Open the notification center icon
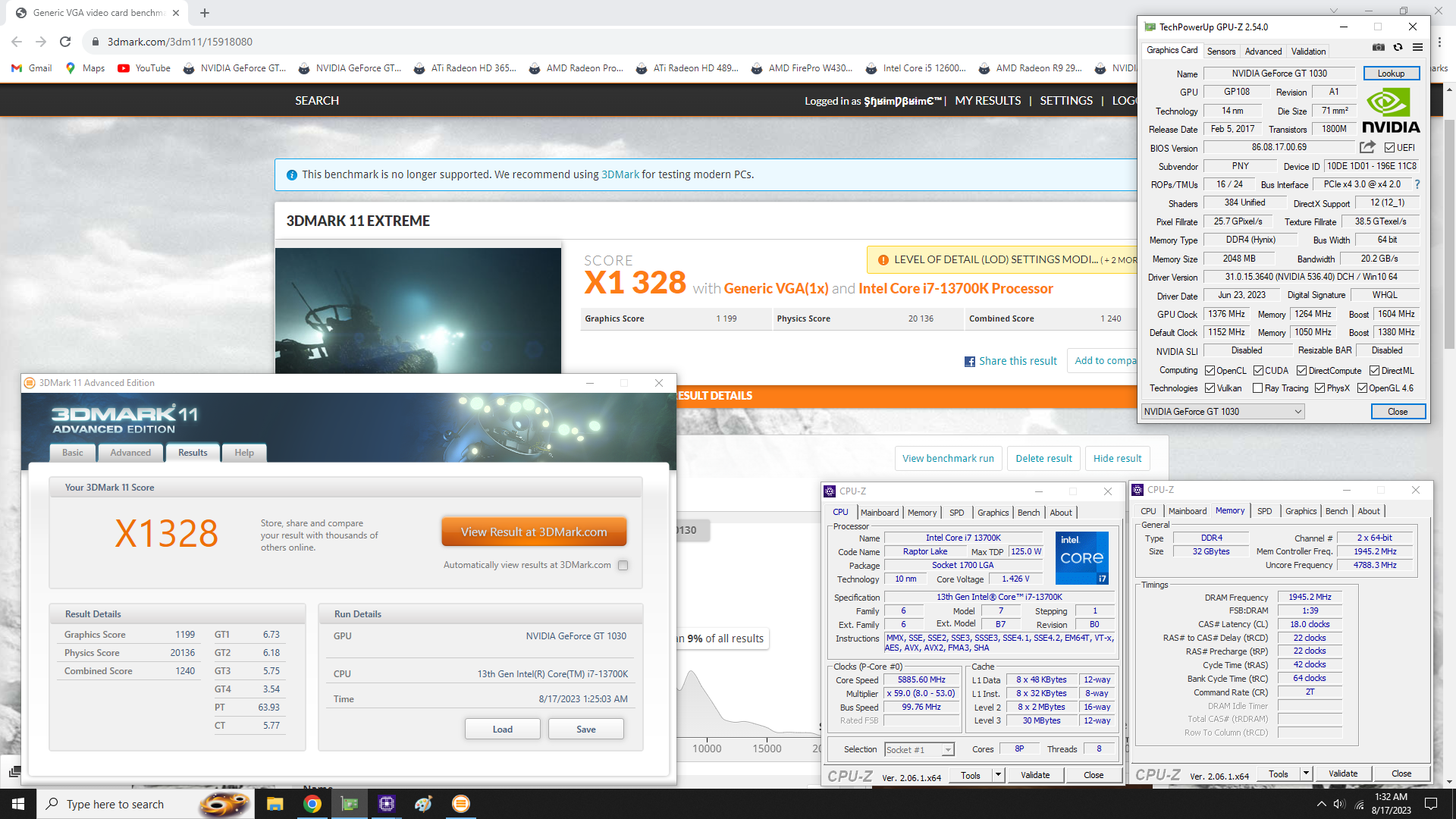 1431,804
